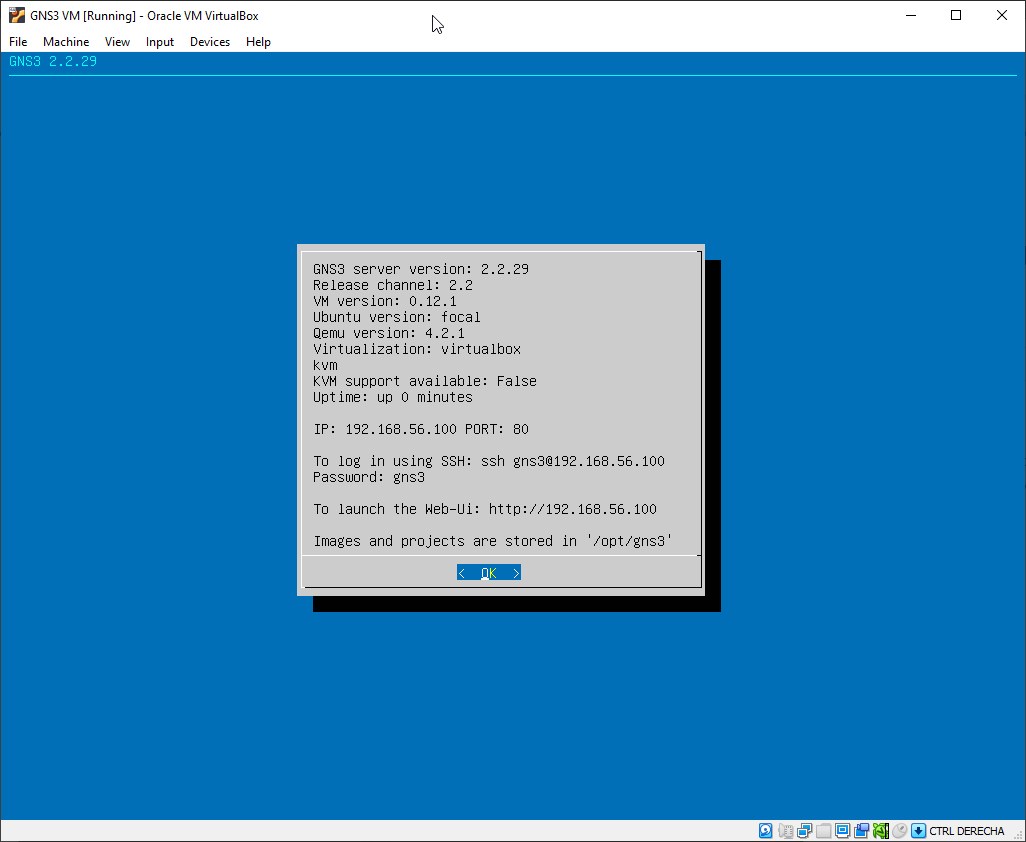Screen dimensions: 1026x842
Task: Click the keyboard capture arrow icon
Action: 919,831
